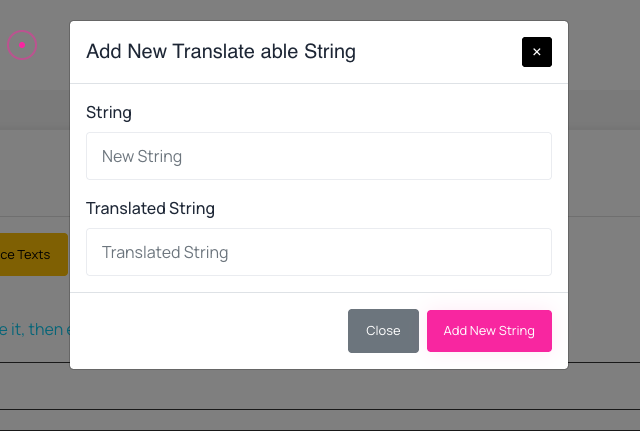Click the gray table row behind the dialog

coord(320,386)
